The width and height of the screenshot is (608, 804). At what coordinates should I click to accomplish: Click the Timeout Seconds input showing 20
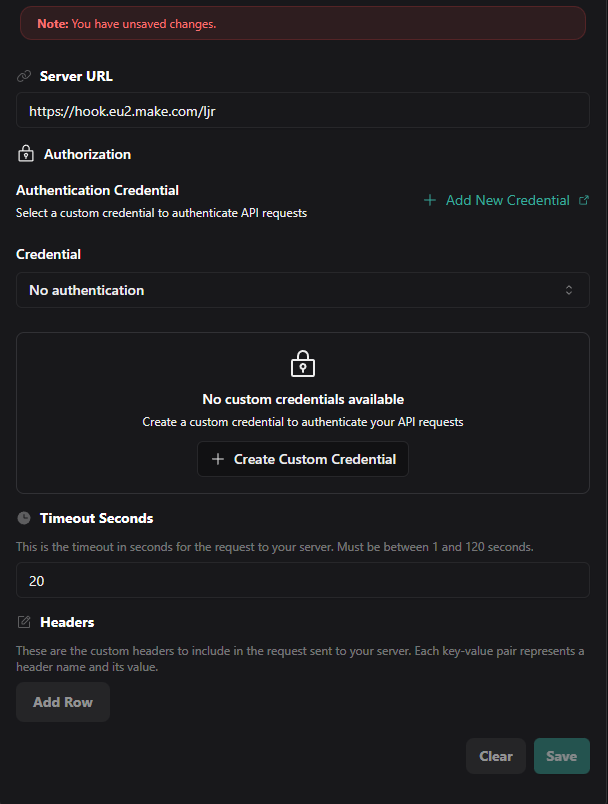pyautogui.click(x=302, y=581)
